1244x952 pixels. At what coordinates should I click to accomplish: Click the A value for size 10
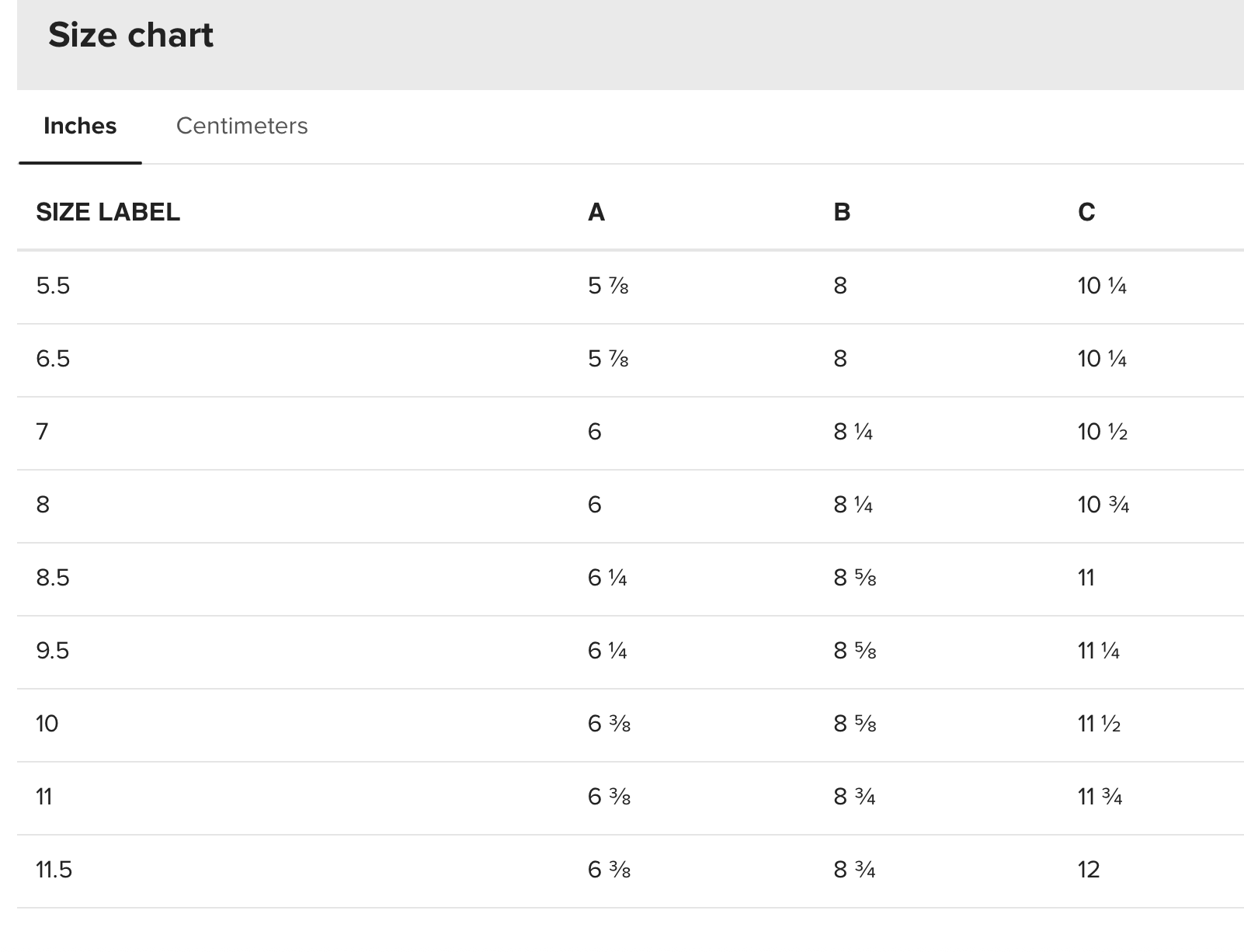(609, 724)
